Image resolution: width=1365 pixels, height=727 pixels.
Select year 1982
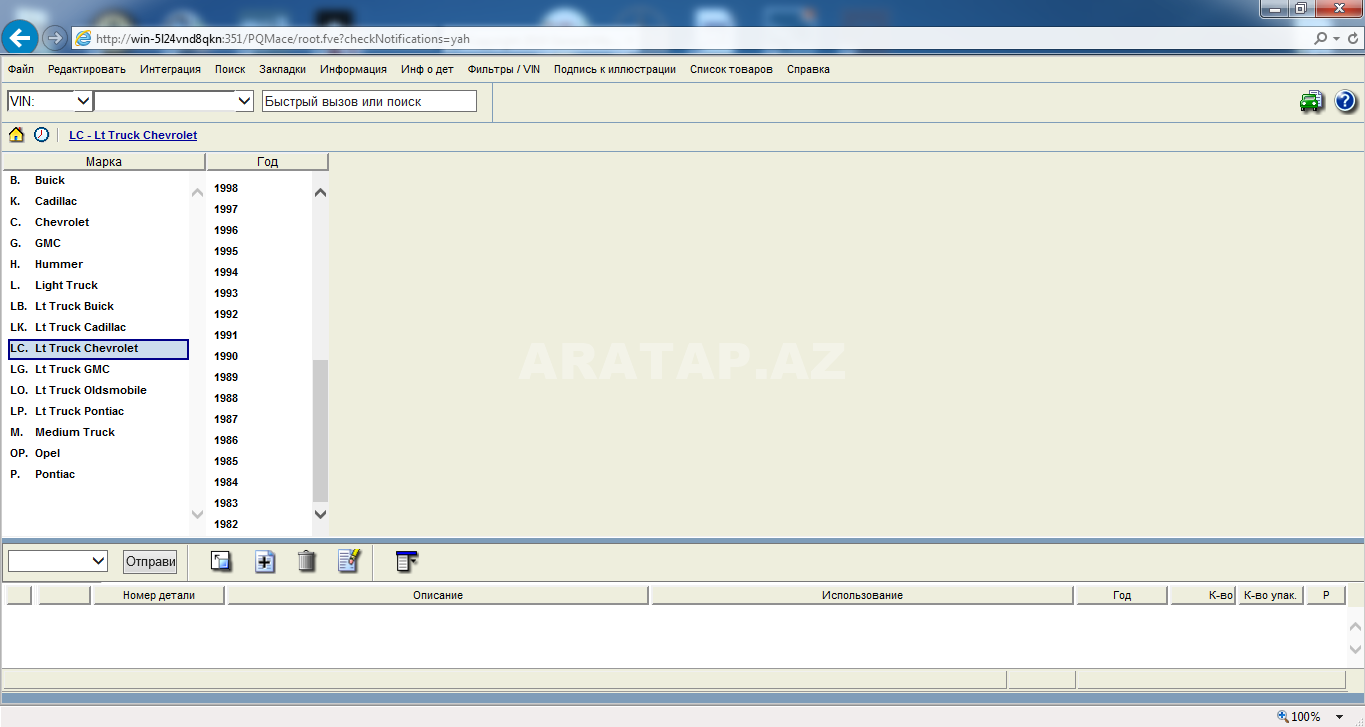click(x=226, y=524)
